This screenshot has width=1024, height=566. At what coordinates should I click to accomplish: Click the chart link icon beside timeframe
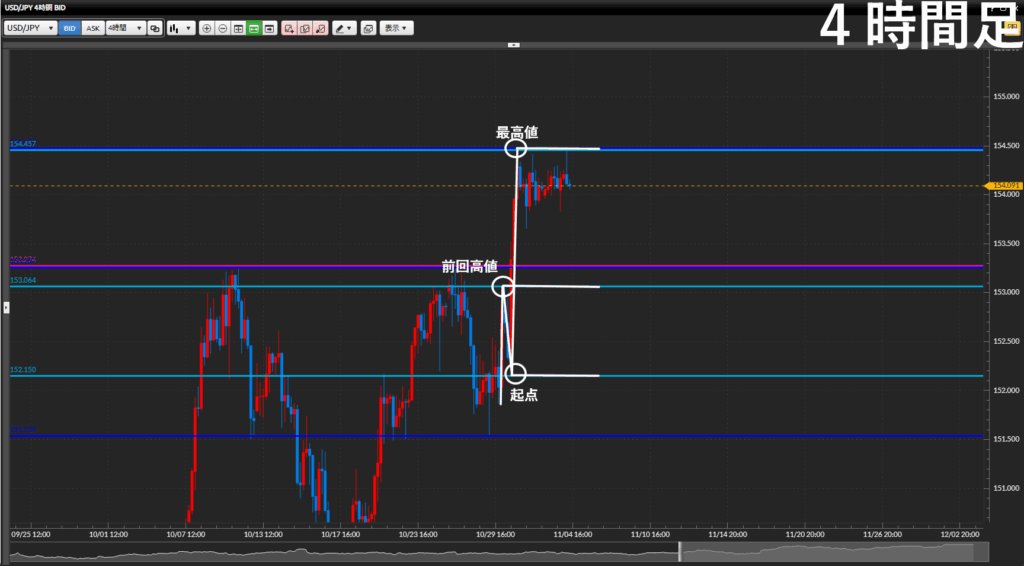[x=155, y=29]
